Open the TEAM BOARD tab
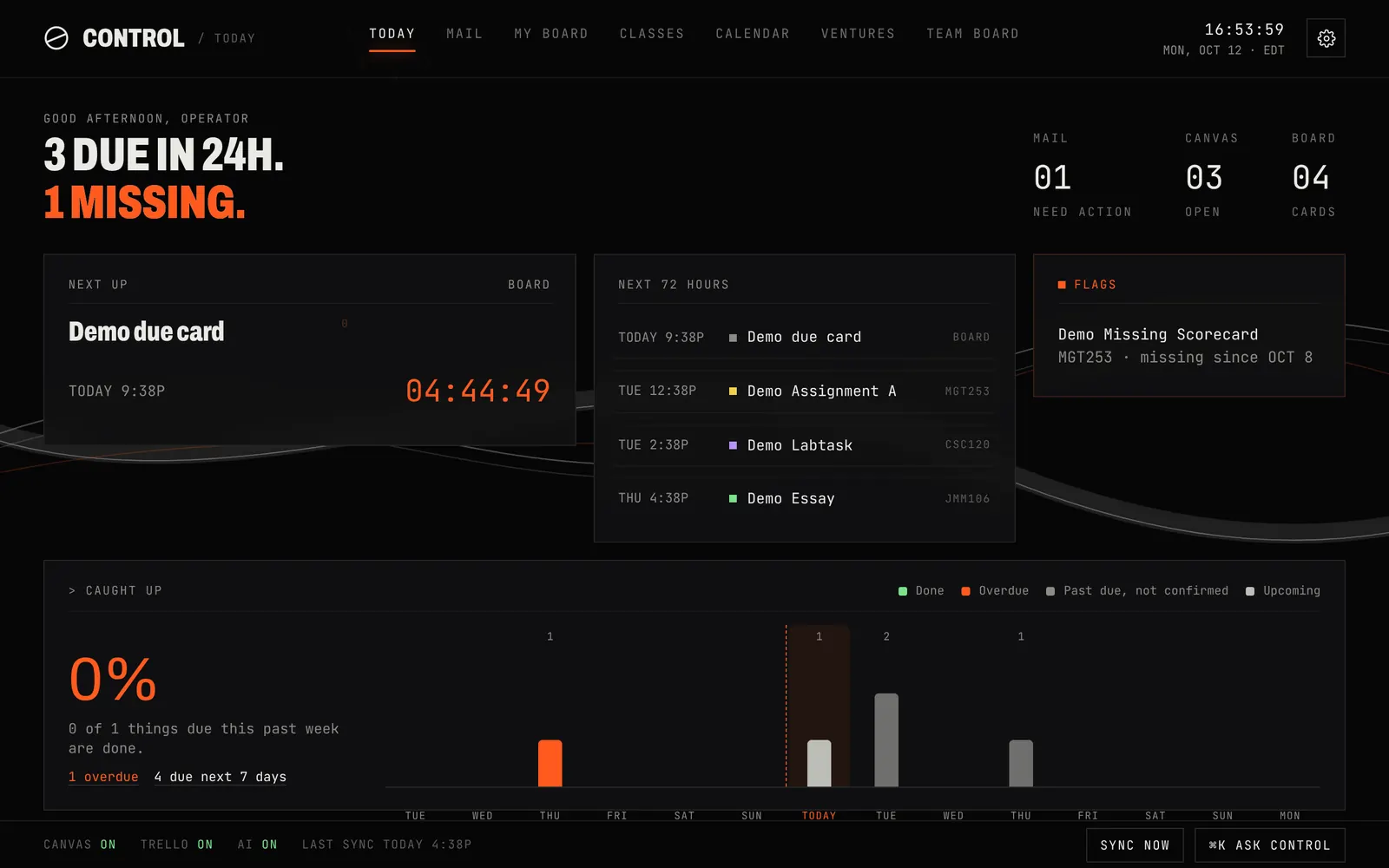Screen dimensions: 1389x868 pyautogui.click(x=972, y=34)
